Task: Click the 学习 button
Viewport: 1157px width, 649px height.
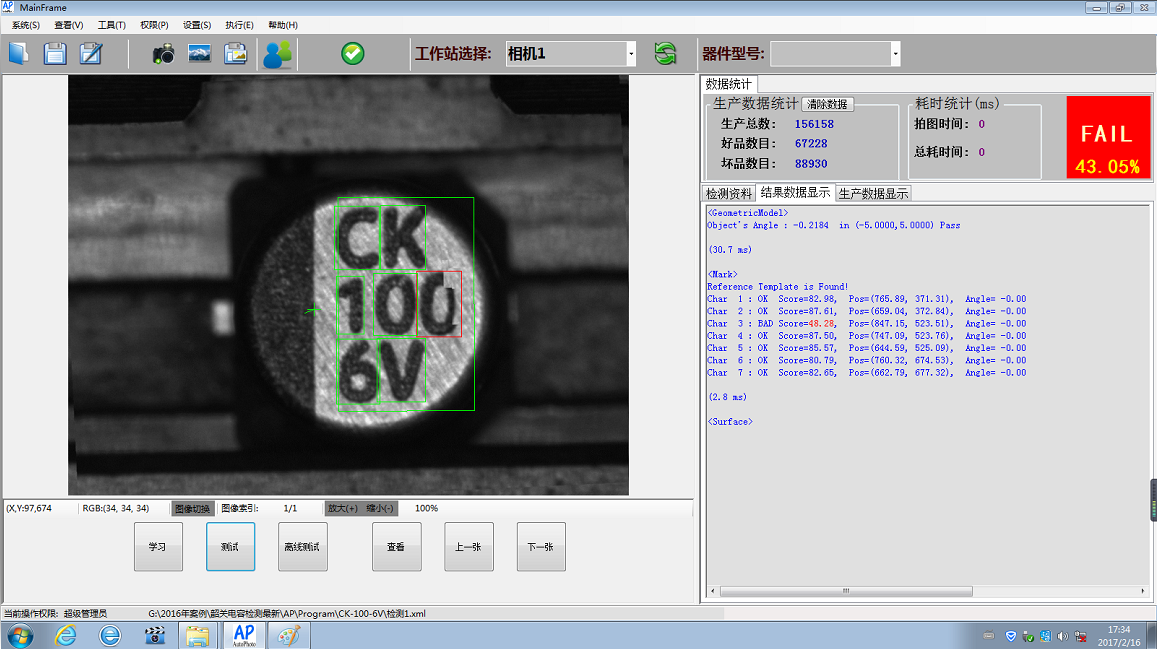Action: [158, 546]
